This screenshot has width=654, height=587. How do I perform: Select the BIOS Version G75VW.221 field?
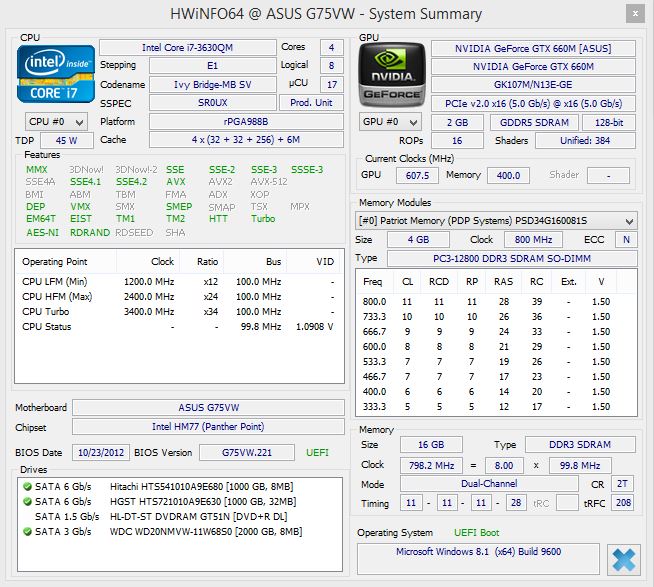(x=248, y=452)
